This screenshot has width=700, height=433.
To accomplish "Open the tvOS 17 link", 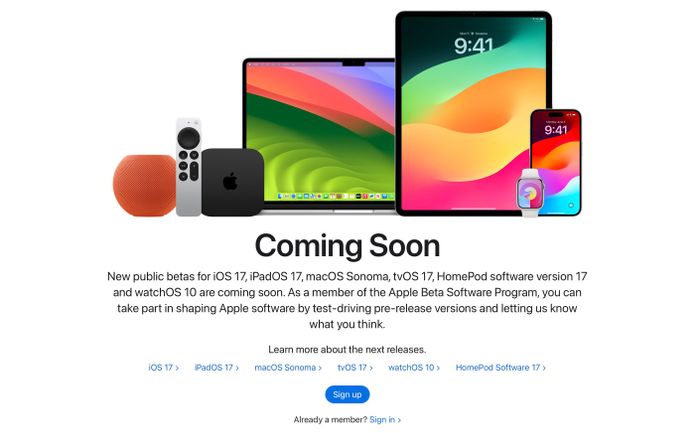I will [355, 368].
